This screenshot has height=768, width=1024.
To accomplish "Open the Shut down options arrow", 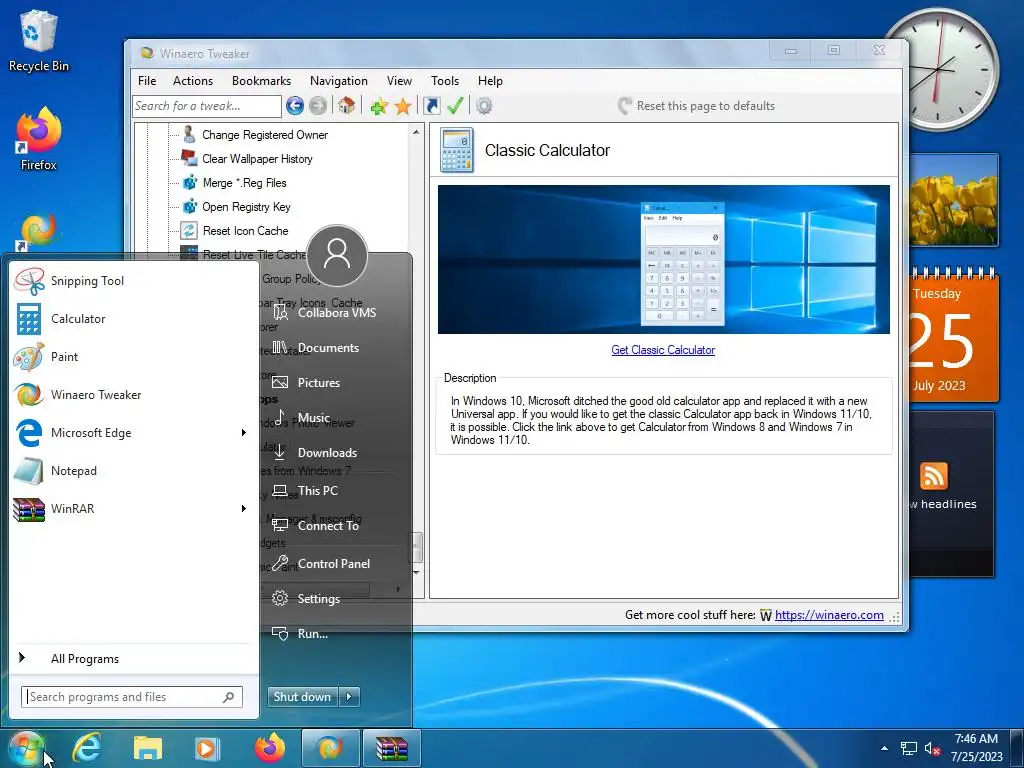I will click(349, 697).
